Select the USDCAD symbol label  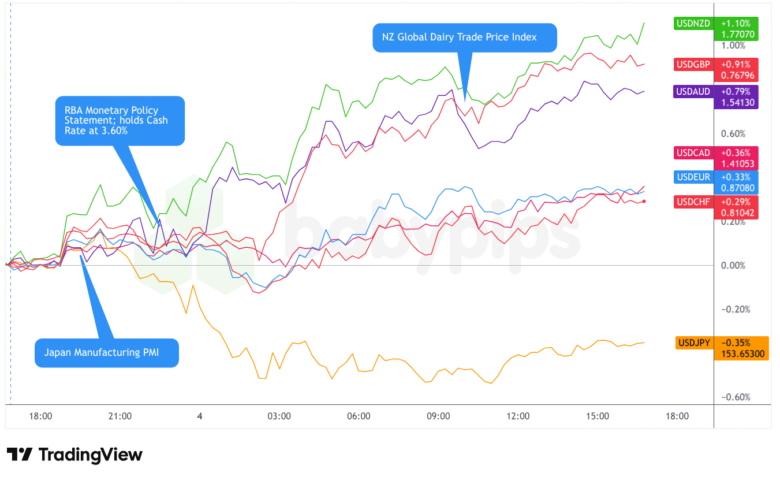click(692, 153)
